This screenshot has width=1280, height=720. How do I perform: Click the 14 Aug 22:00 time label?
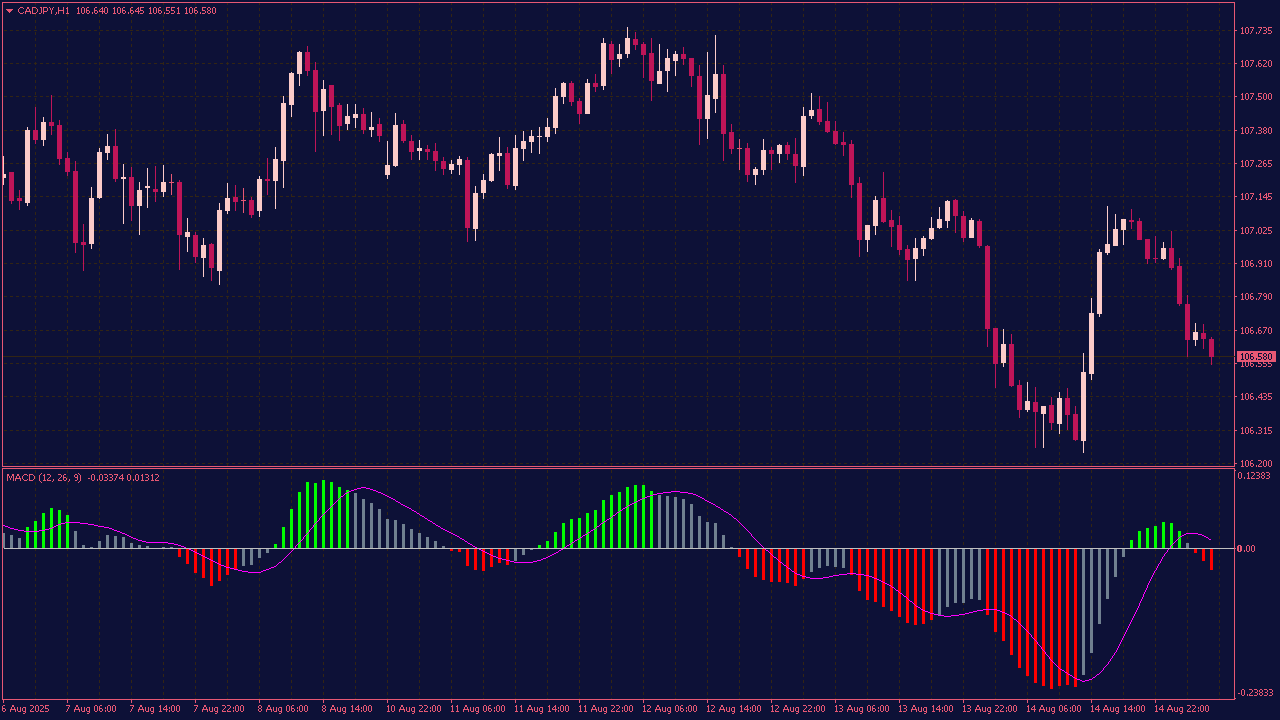(1184, 709)
